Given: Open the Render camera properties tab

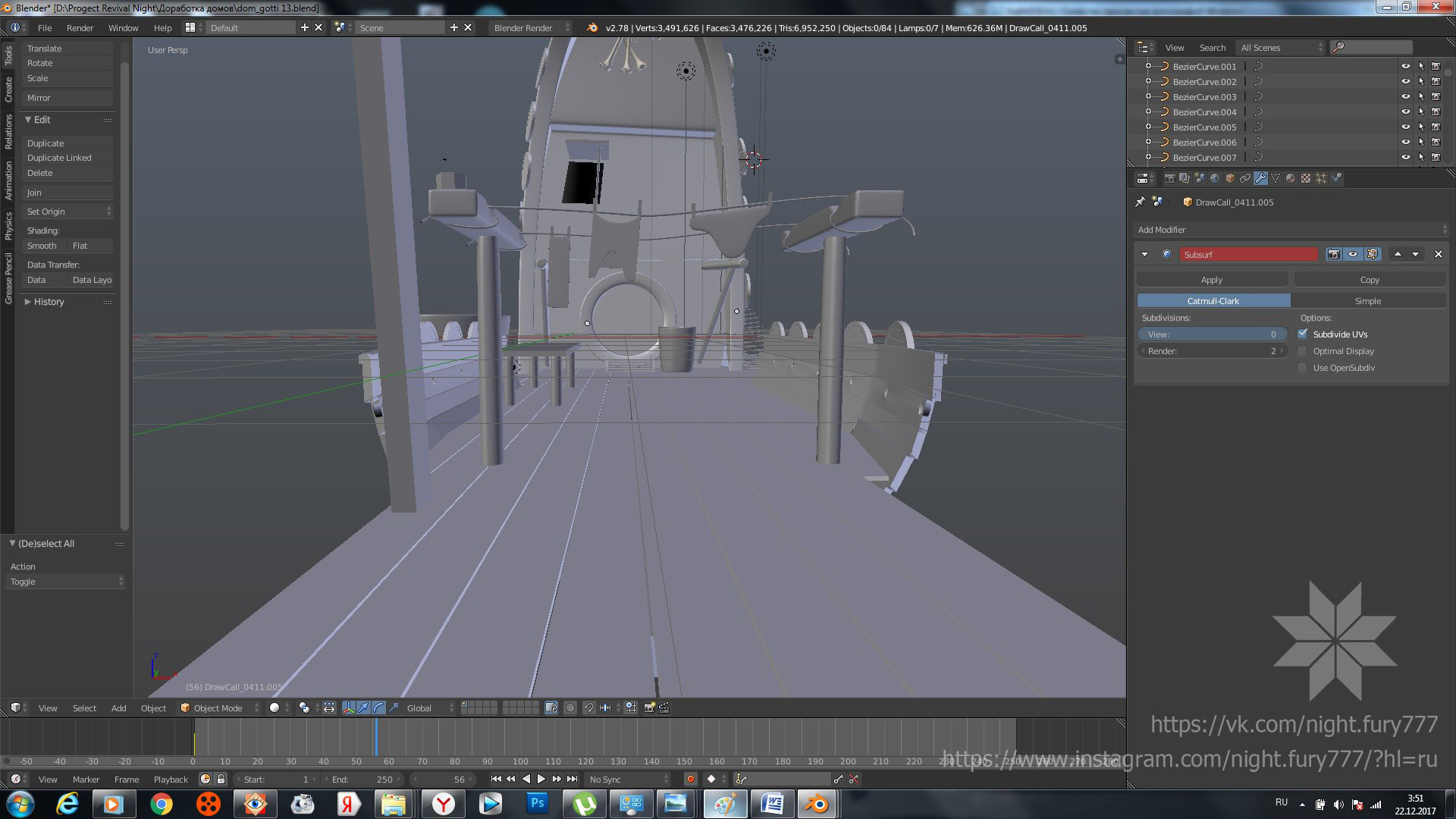Looking at the screenshot, I should [1169, 178].
